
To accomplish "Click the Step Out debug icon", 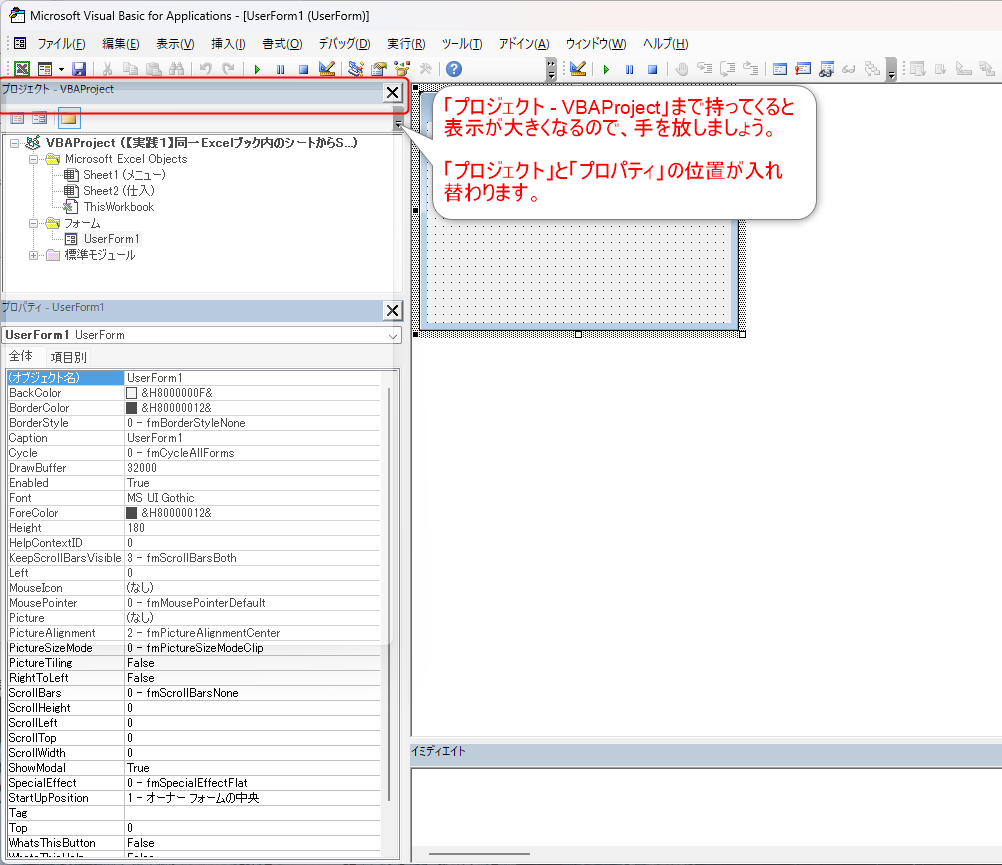I will 750,69.
